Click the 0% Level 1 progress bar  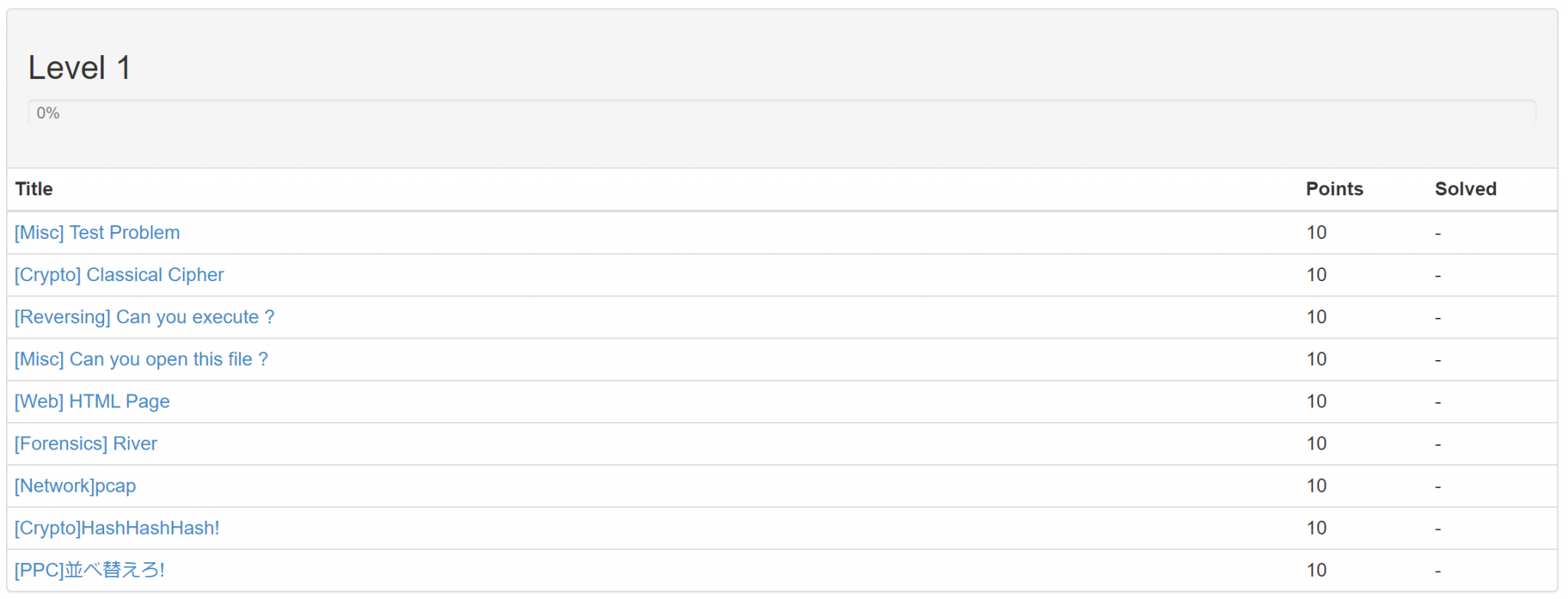[x=781, y=113]
